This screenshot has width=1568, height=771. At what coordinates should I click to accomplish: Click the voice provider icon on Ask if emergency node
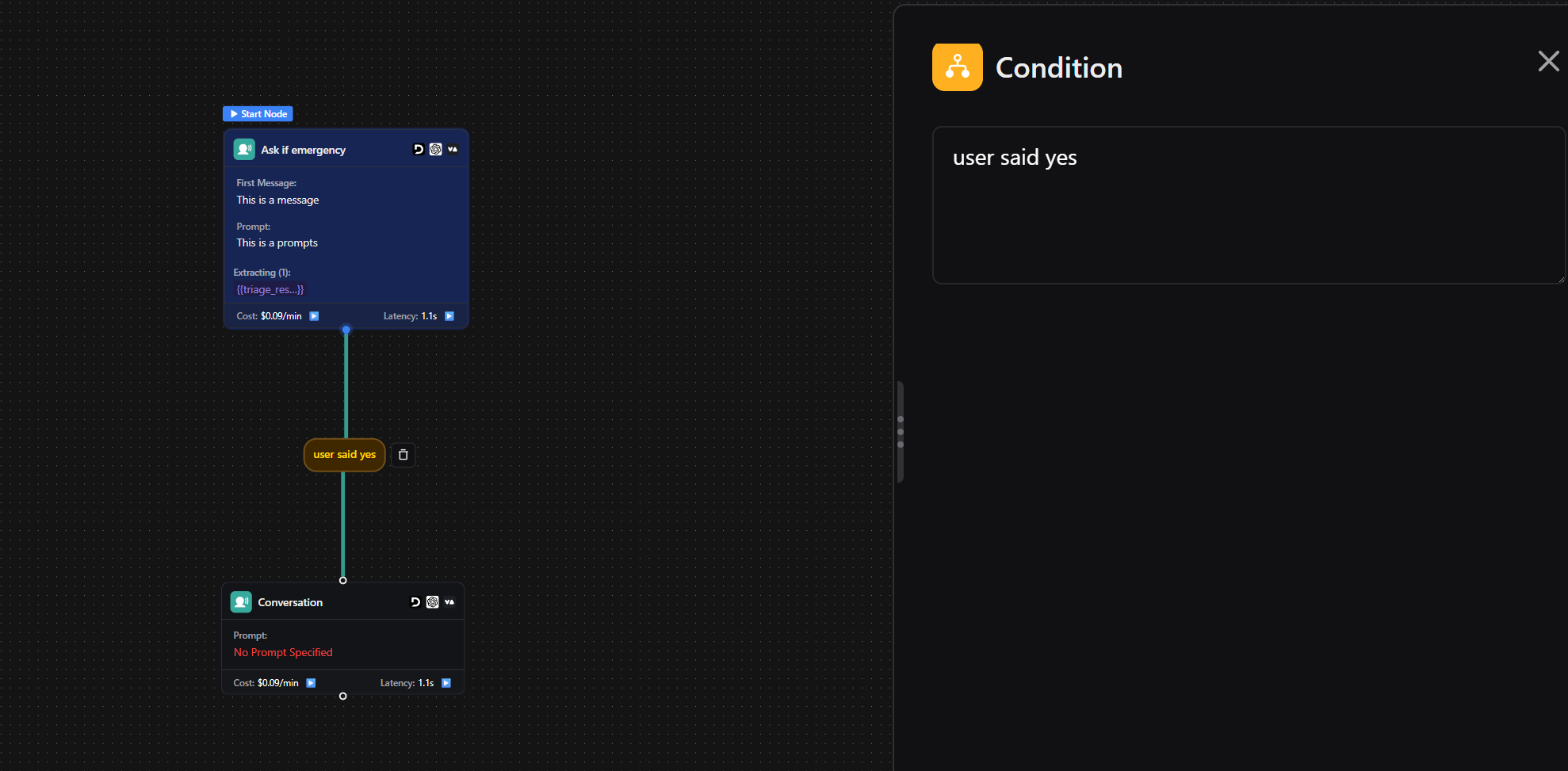(453, 149)
